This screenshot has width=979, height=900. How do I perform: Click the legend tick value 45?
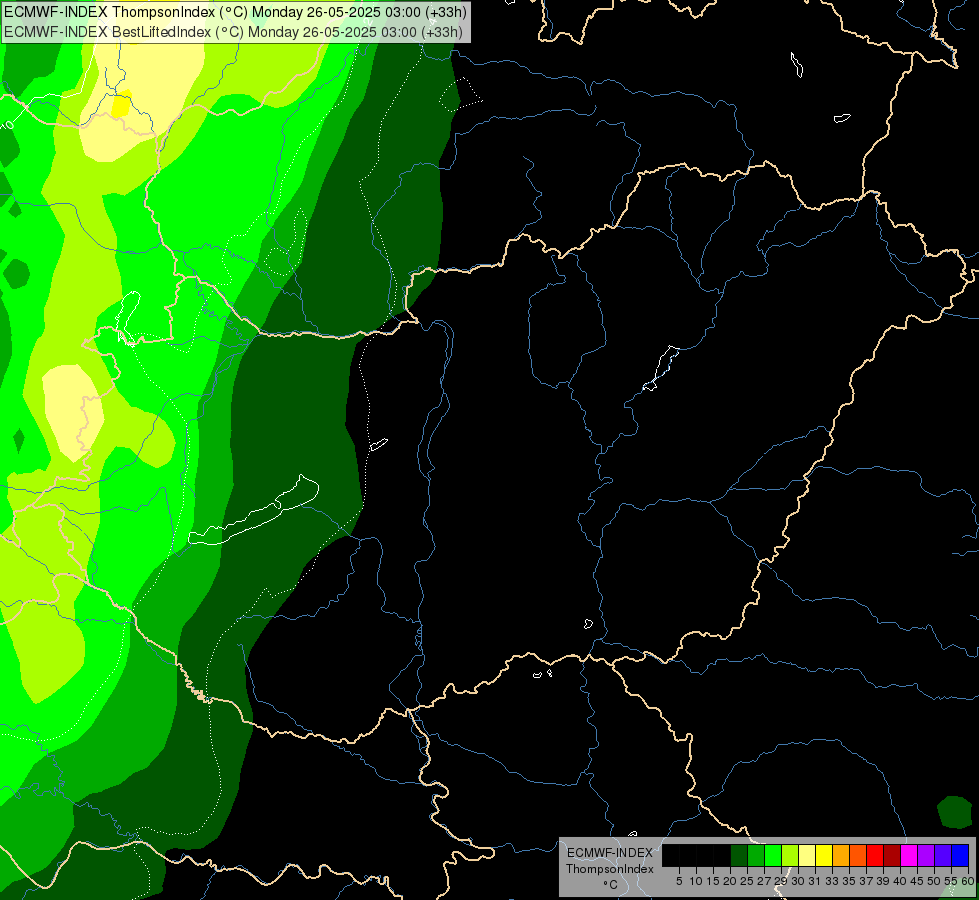click(x=917, y=881)
